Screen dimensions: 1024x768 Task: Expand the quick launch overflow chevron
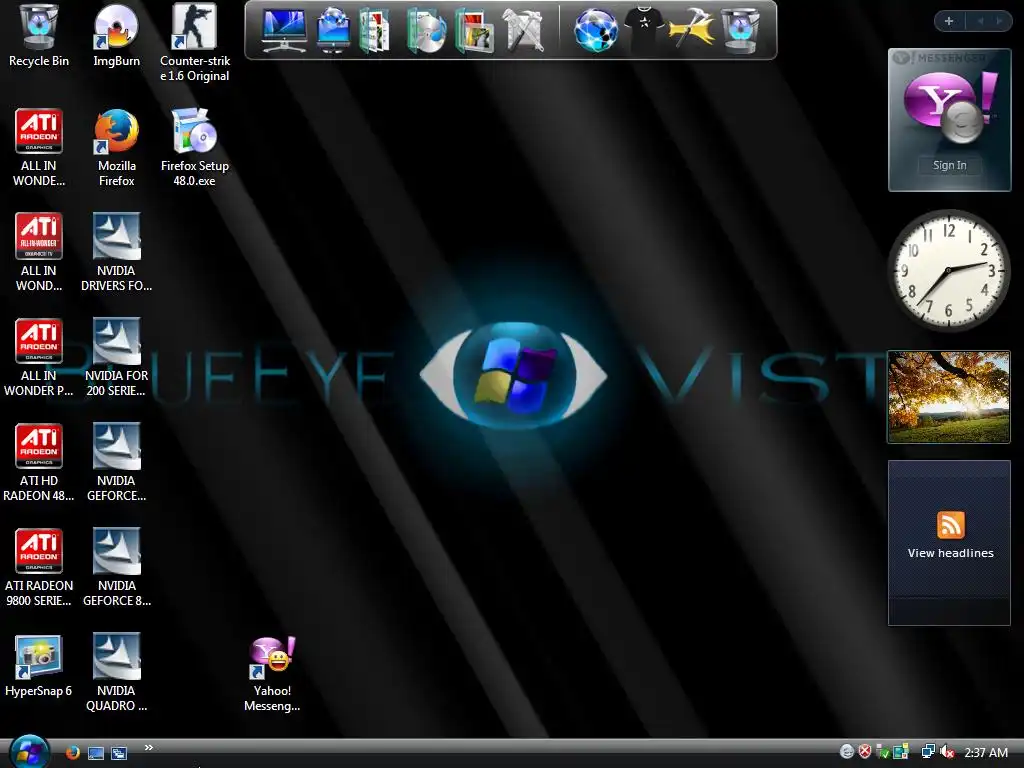pos(149,748)
